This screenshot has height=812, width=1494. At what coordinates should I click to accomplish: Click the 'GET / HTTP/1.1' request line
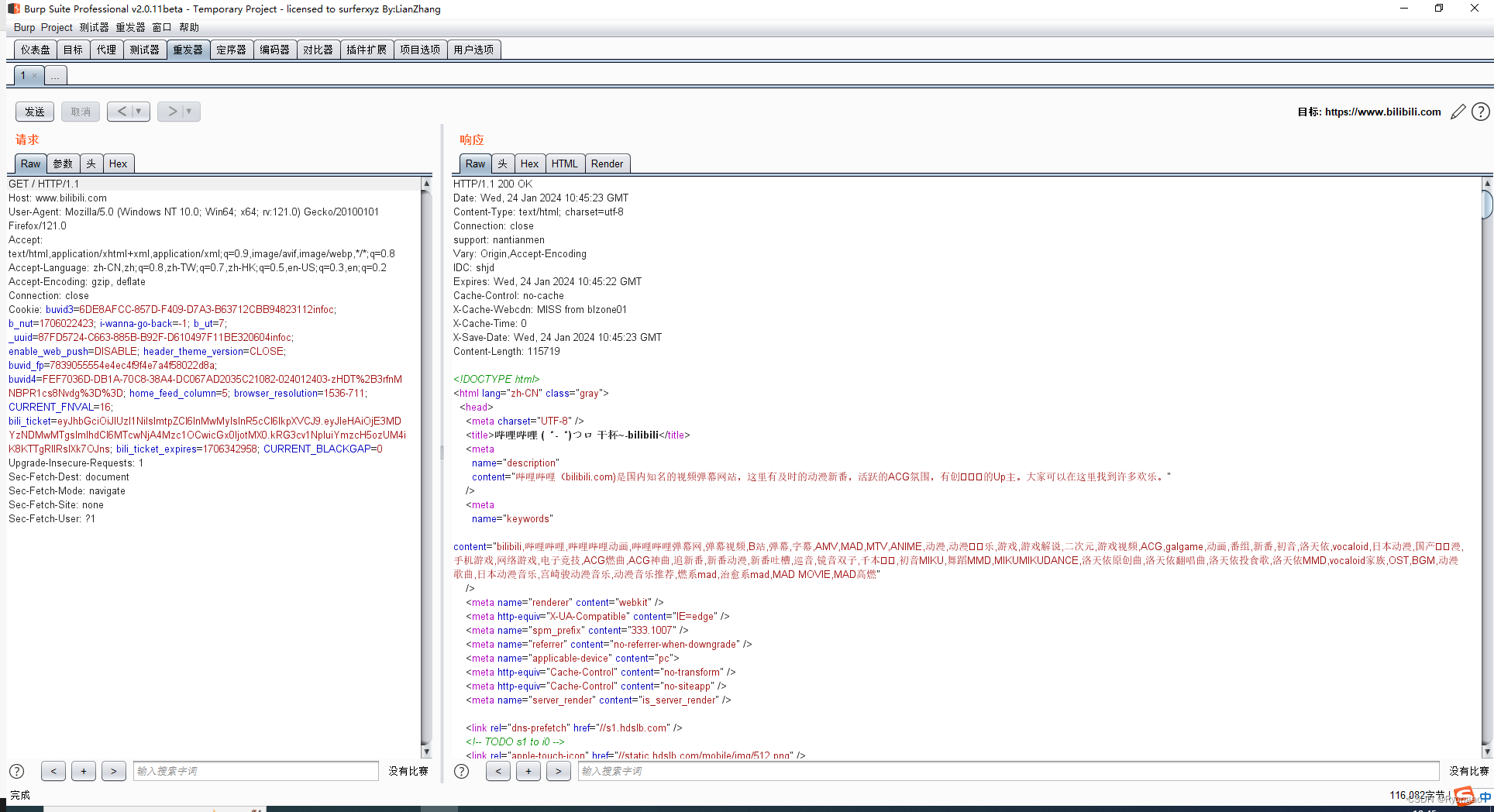coord(43,184)
